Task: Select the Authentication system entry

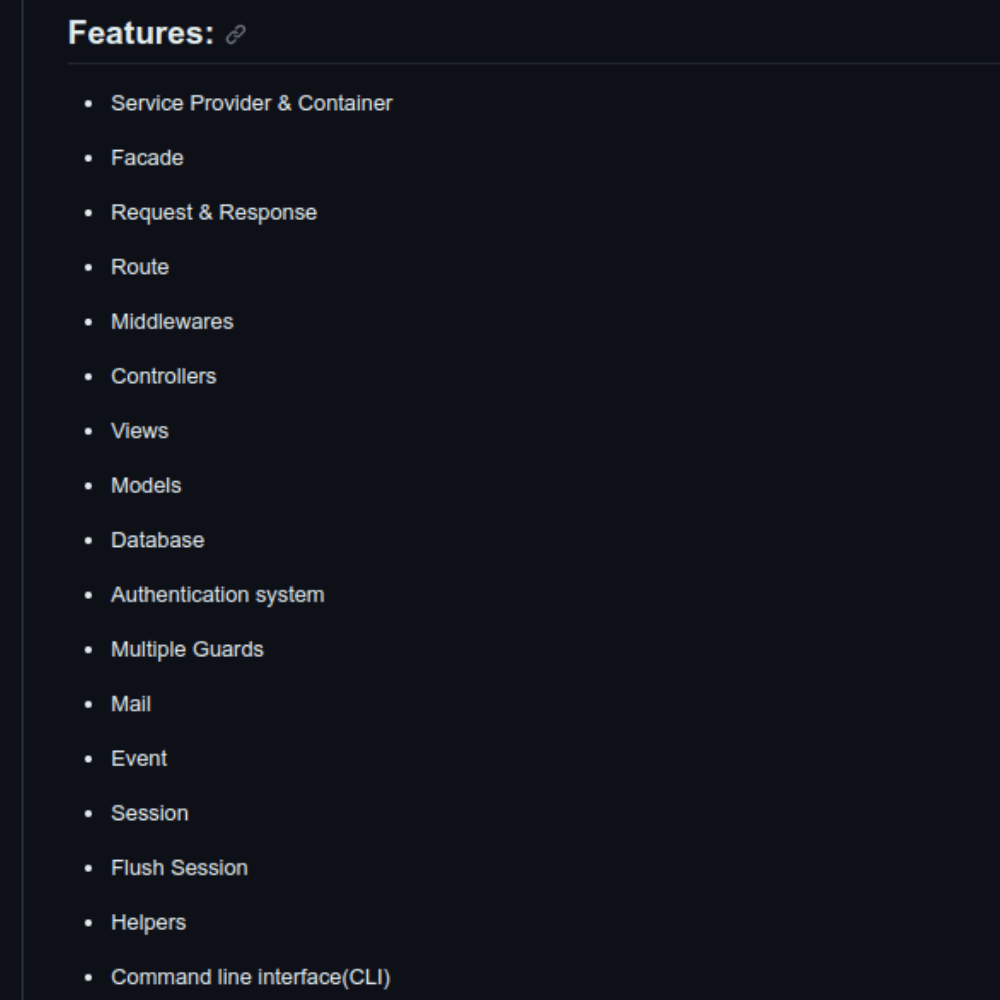Action: 217,595
